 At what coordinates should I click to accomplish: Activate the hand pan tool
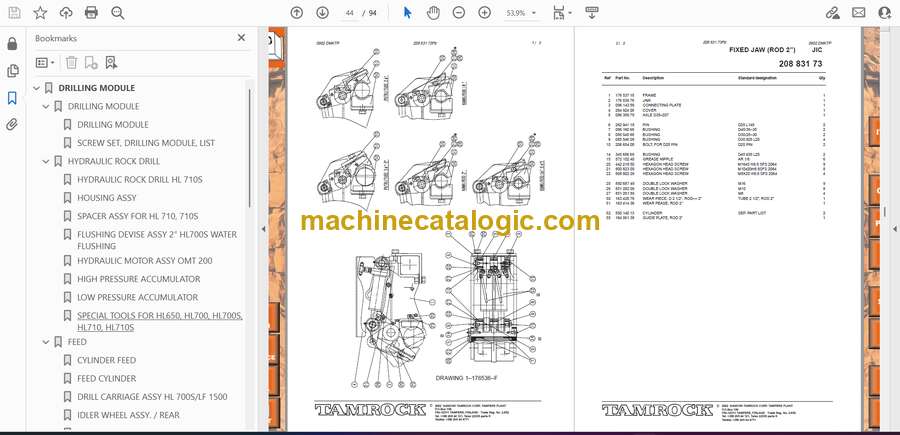tap(433, 13)
